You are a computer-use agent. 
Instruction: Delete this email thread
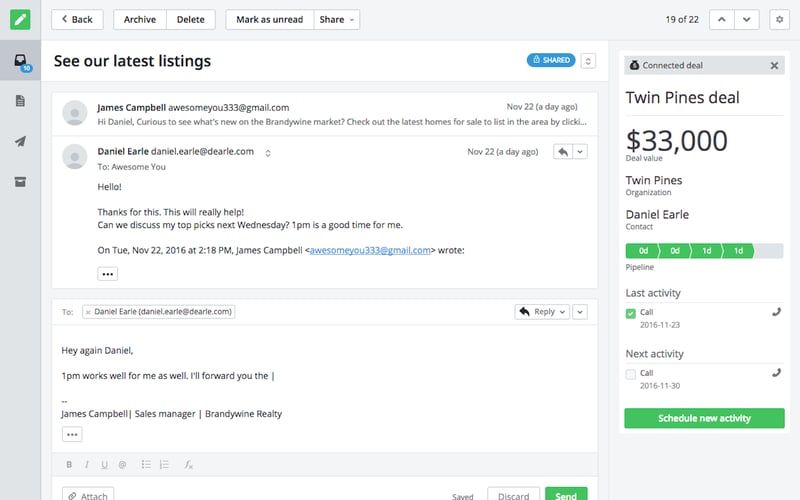pyautogui.click(x=190, y=19)
